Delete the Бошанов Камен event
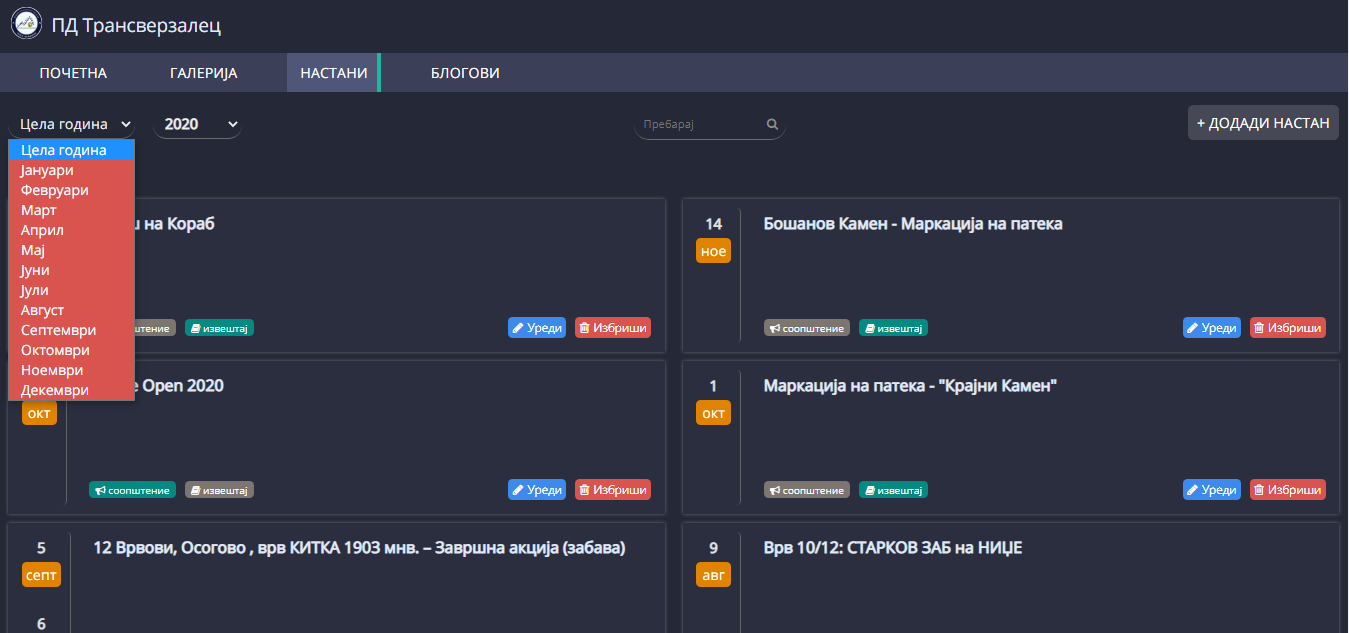The image size is (1349, 633). [x=1287, y=328]
